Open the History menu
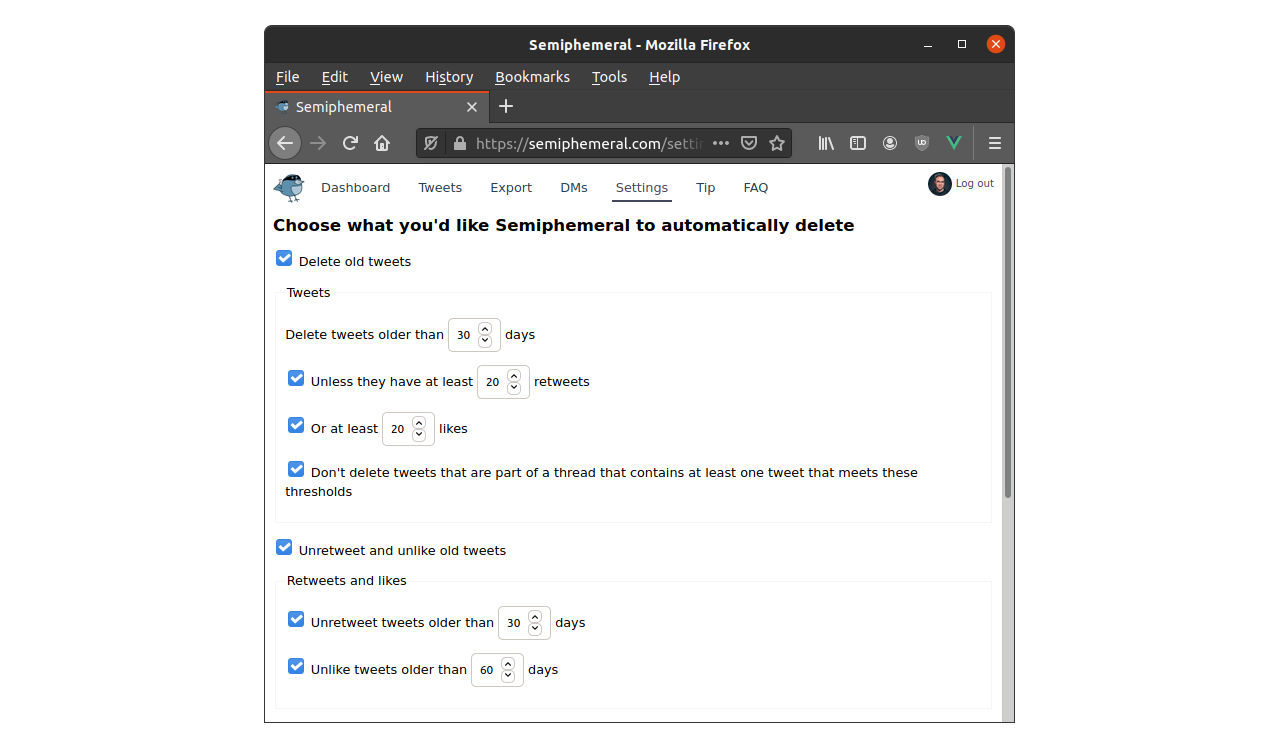The height and width of the screenshot is (750, 1280). pyautogui.click(x=449, y=77)
